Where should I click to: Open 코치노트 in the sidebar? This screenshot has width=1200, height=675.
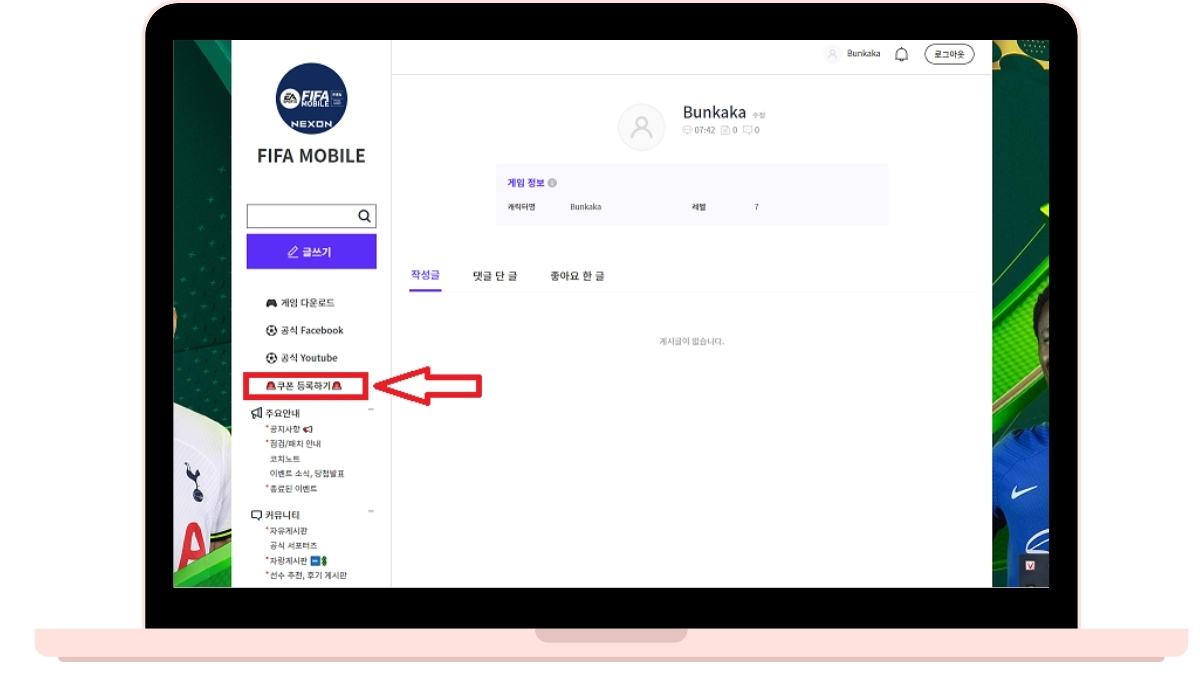285,459
